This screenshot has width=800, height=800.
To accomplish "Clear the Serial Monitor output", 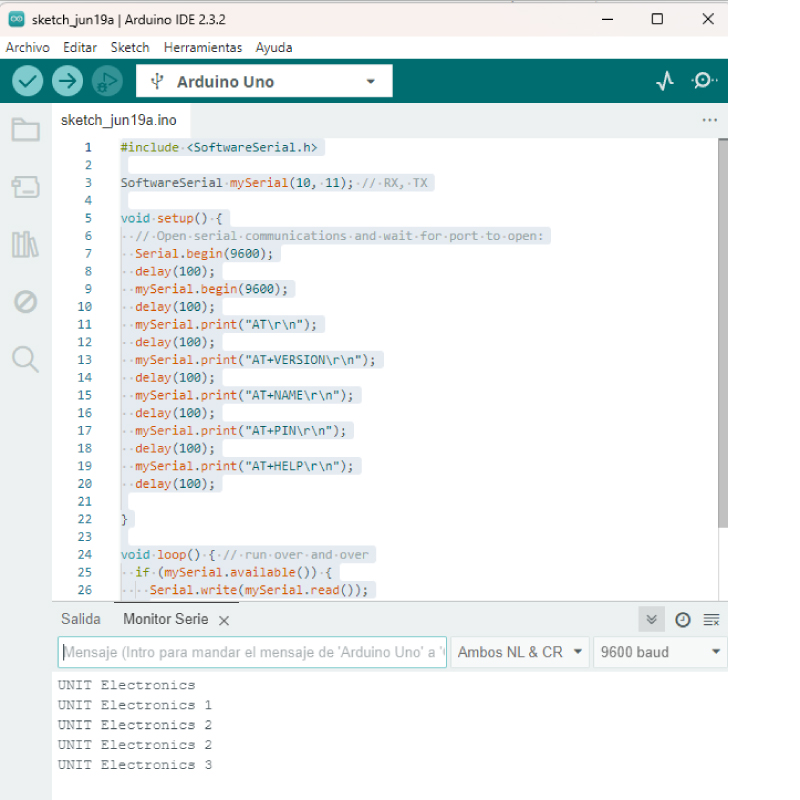I will coord(712,620).
